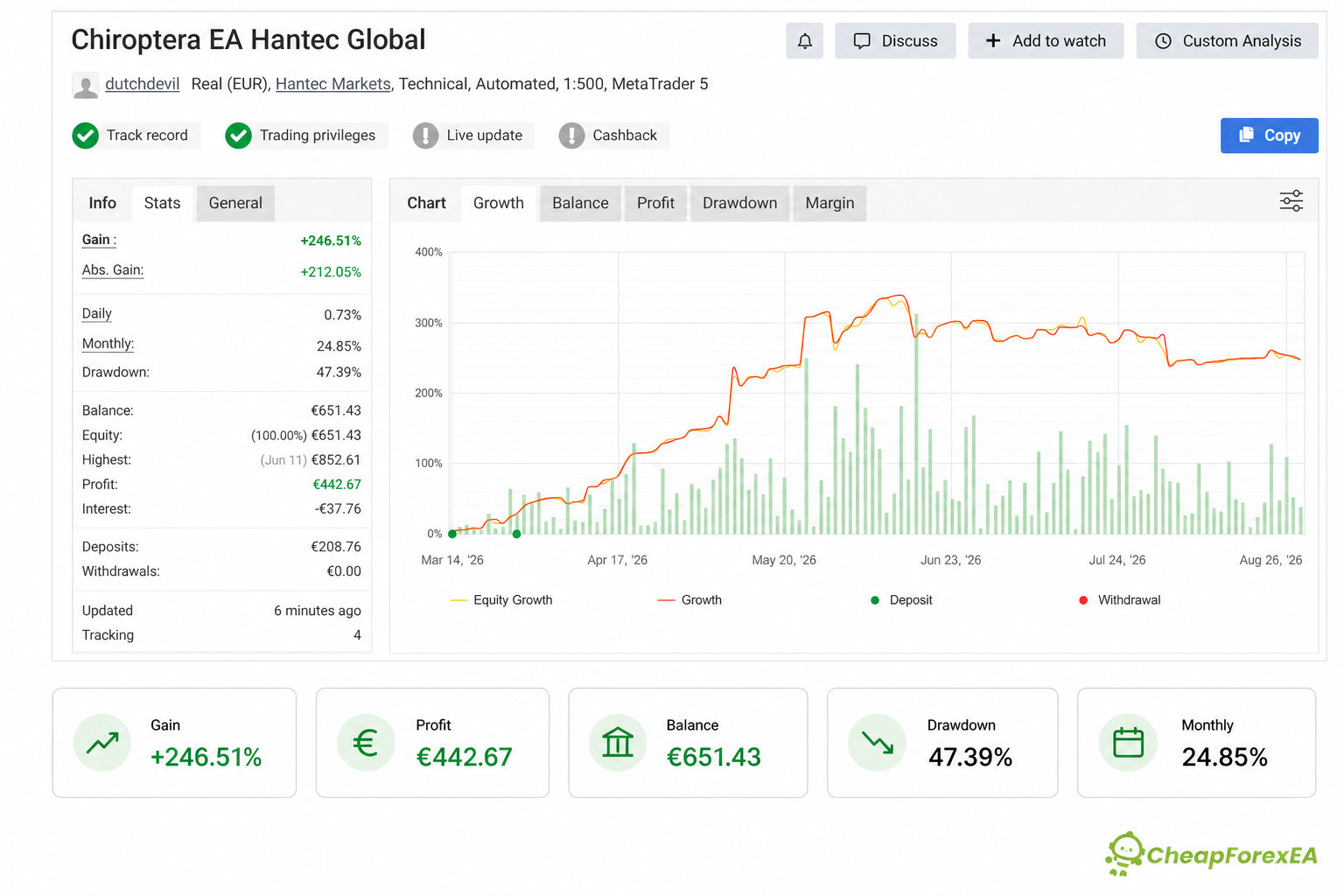Switch to the Stats tab

(162, 203)
